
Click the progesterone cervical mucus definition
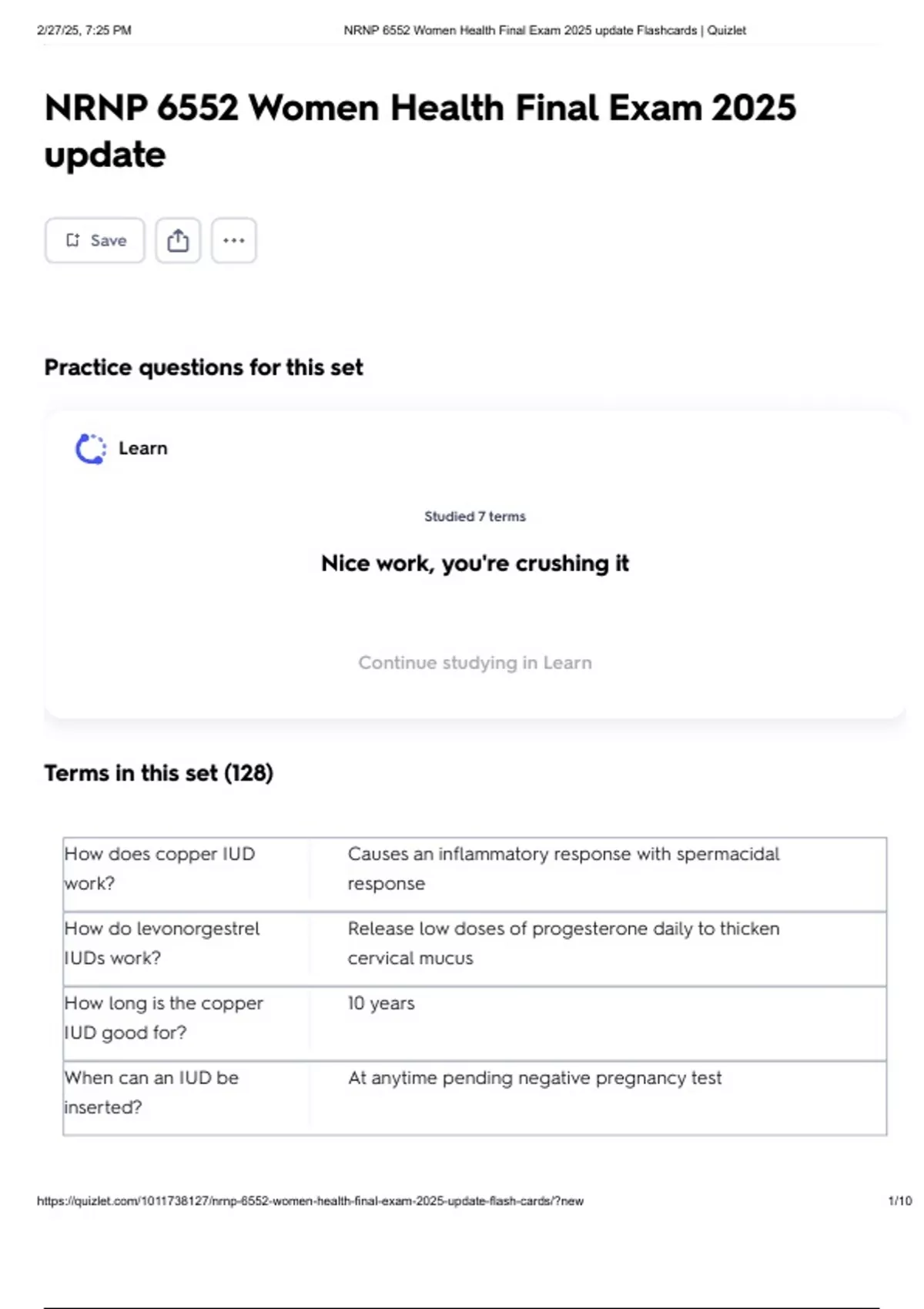click(x=563, y=943)
